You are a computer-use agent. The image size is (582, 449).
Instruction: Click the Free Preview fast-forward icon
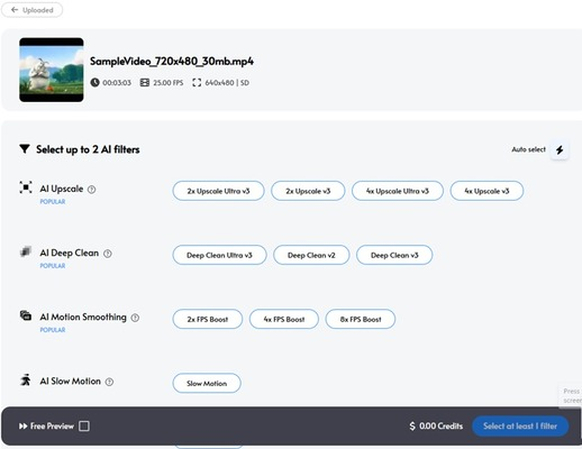(23, 426)
